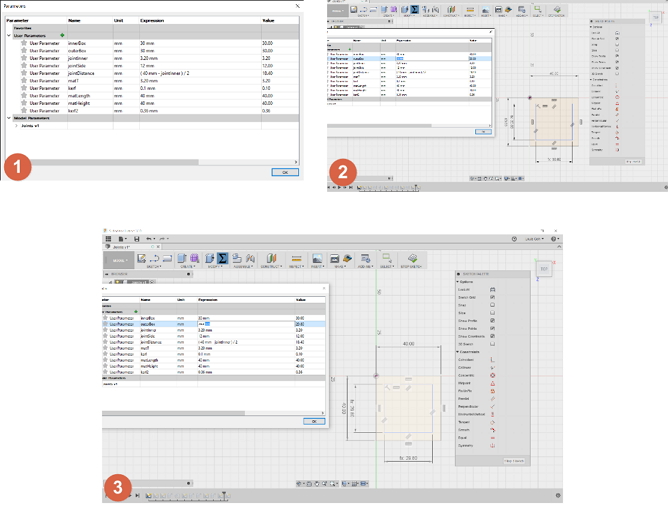Click the timeline marker in bottom screenshot

224,495
